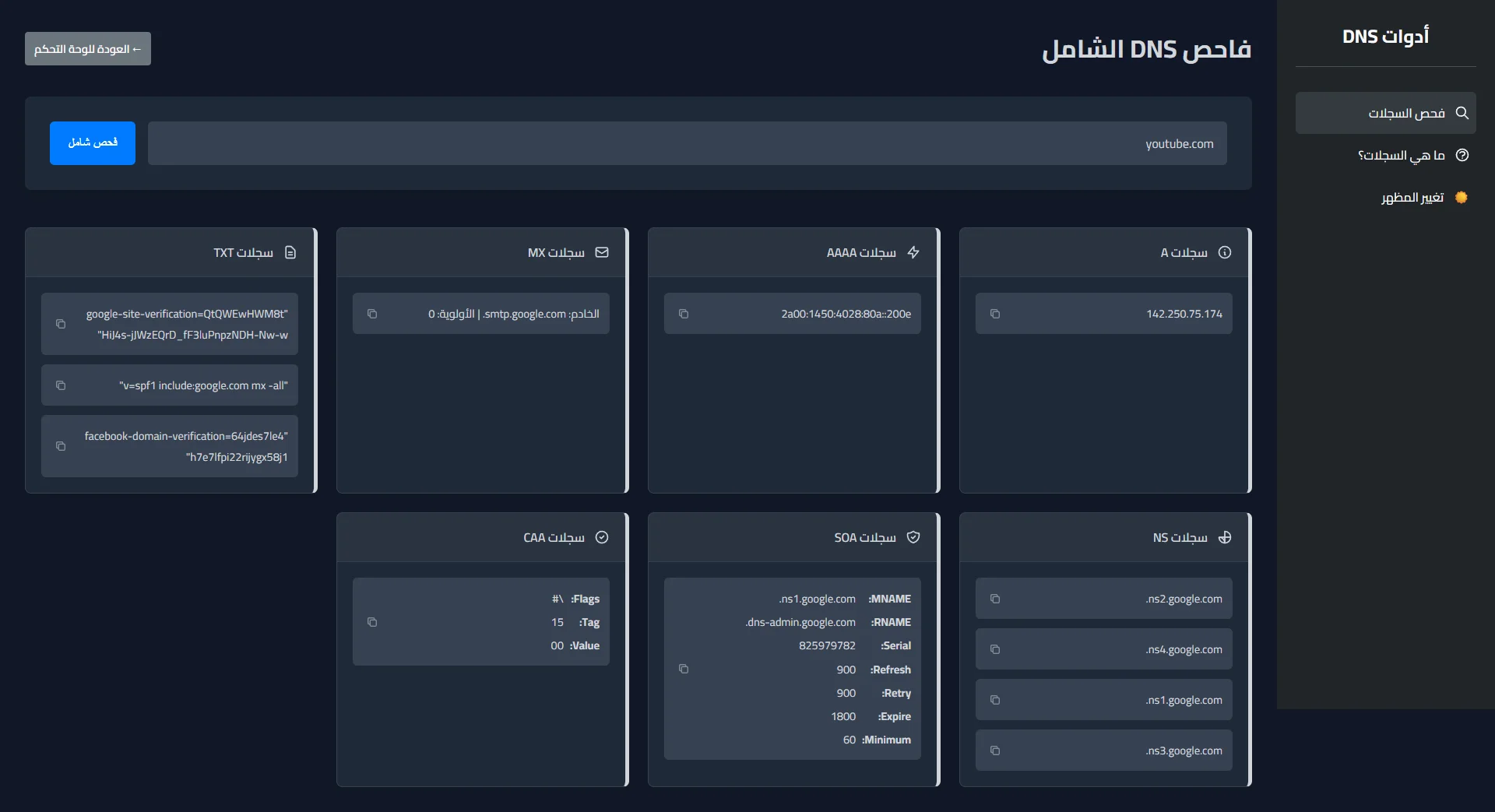Copy the ns3.google.com NS record

pyautogui.click(x=994, y=750)
